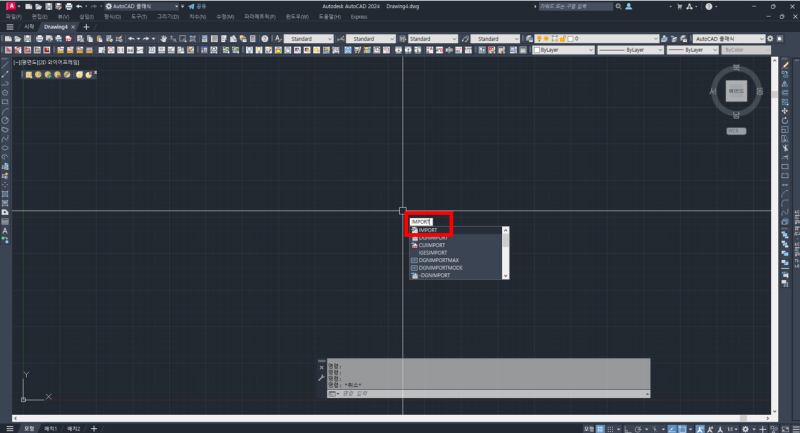The width and height of the screenshot is (800, 433).
Task: Toggle annotation visibility in the status bar
Action: click(x=701, y=429)
